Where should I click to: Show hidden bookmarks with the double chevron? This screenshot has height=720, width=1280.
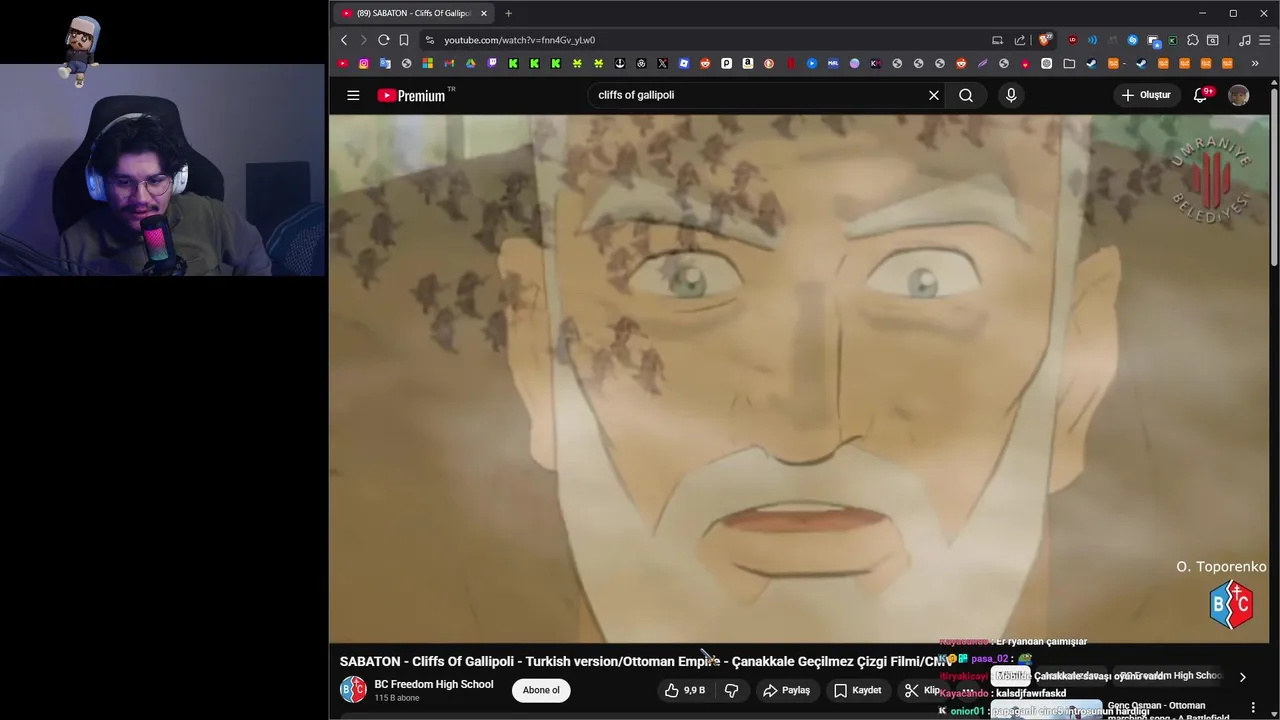click(x=1255, y=63)
